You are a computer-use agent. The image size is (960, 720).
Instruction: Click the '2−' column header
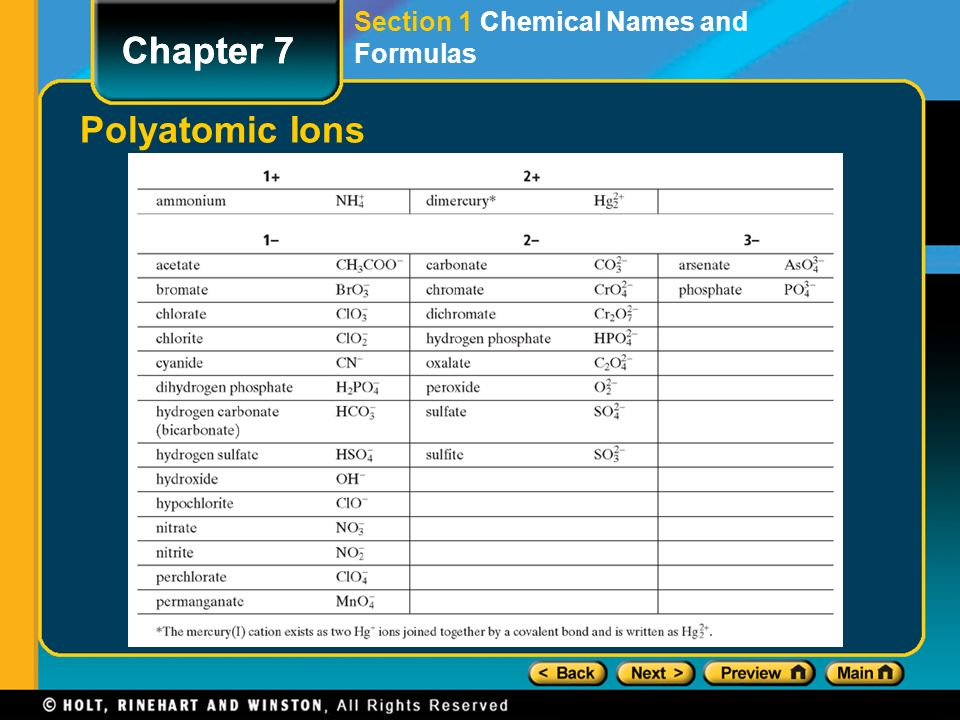531,241
